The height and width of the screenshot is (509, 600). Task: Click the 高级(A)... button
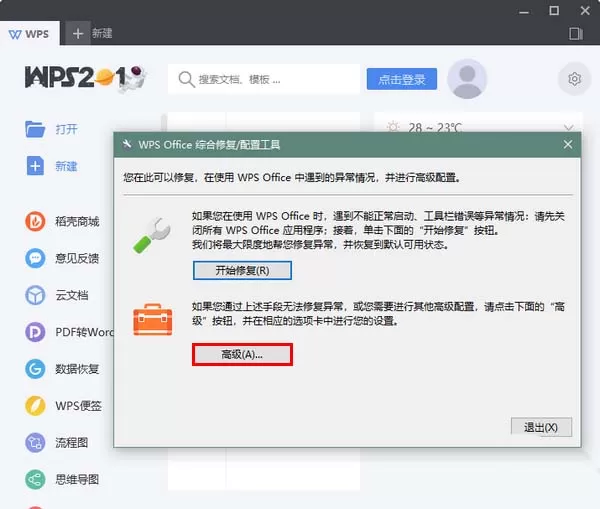click(242, 354)
